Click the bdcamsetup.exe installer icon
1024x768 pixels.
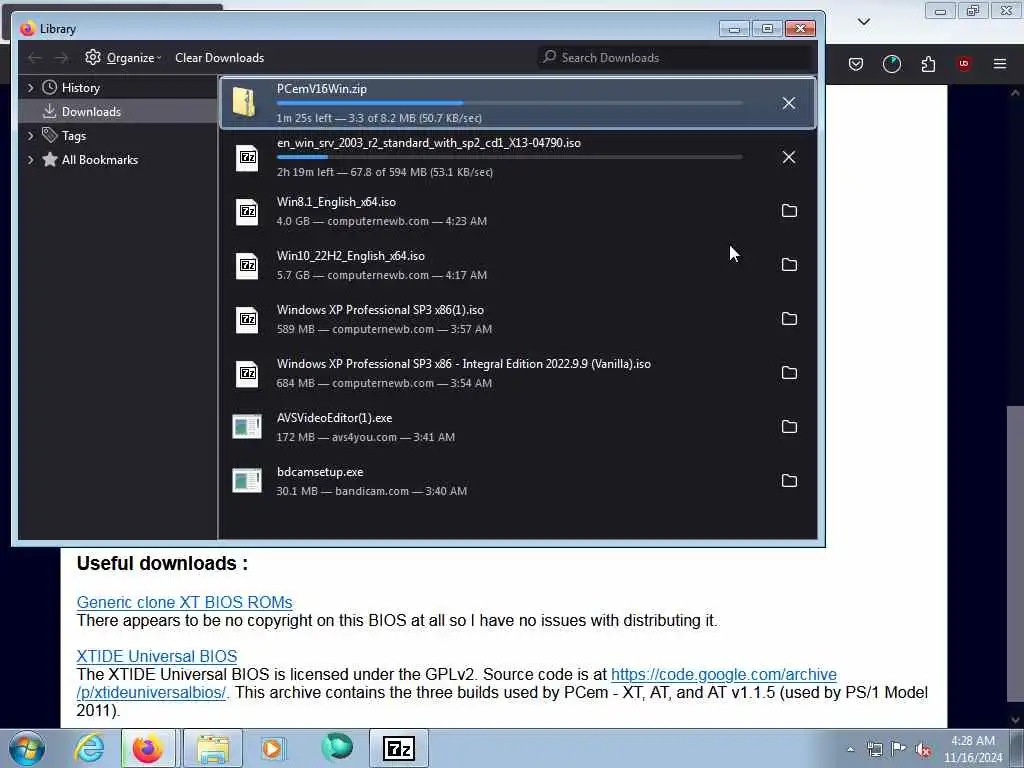(x=247, y=481)
